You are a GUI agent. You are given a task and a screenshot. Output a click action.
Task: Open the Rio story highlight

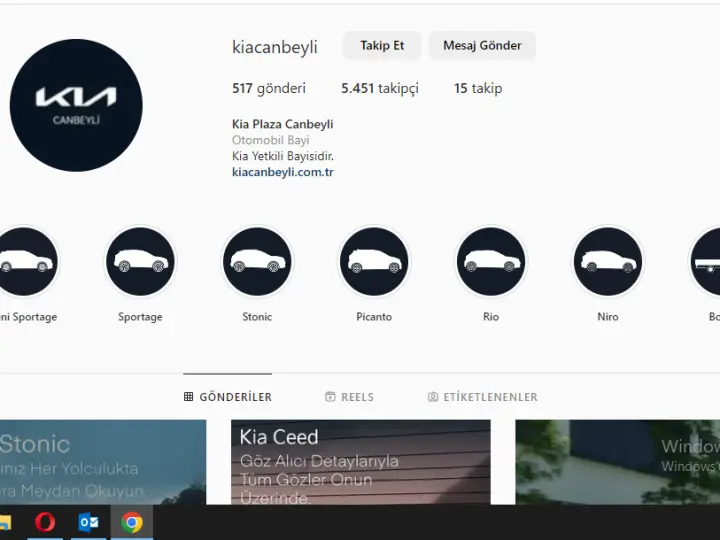click(491, 262)
